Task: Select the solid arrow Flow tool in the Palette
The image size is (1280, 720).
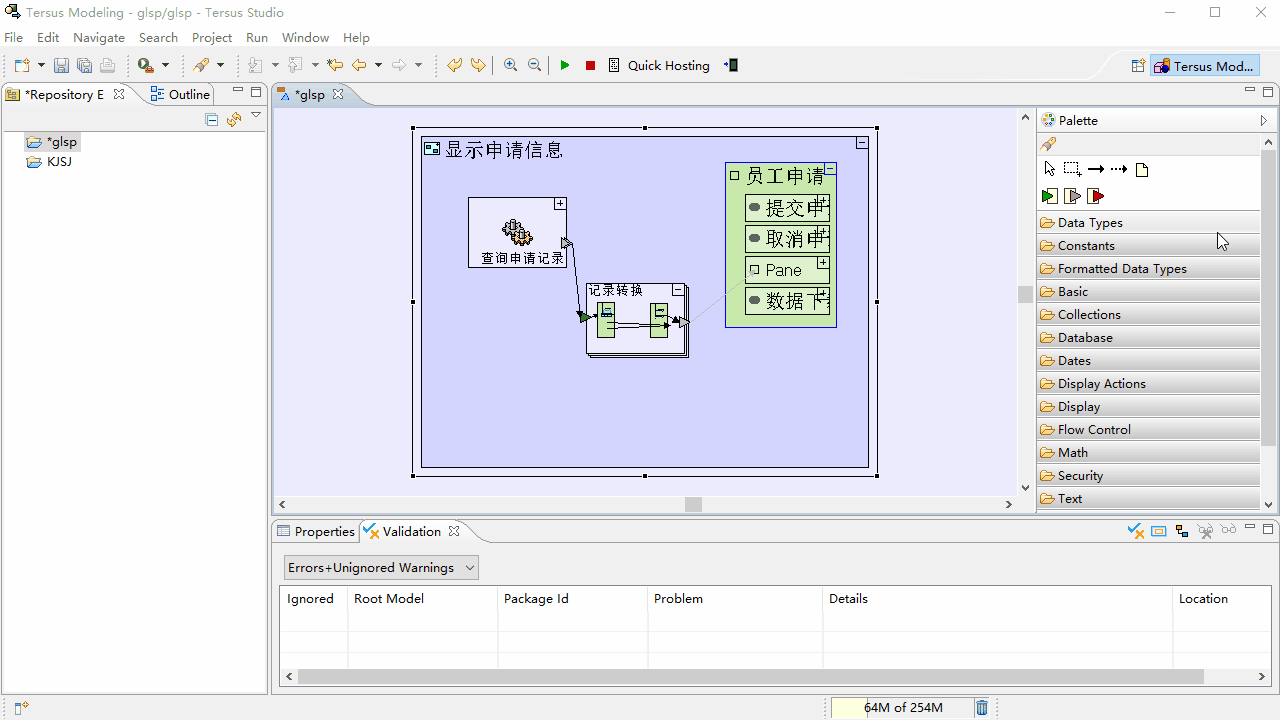Action: coord(1096,170)
